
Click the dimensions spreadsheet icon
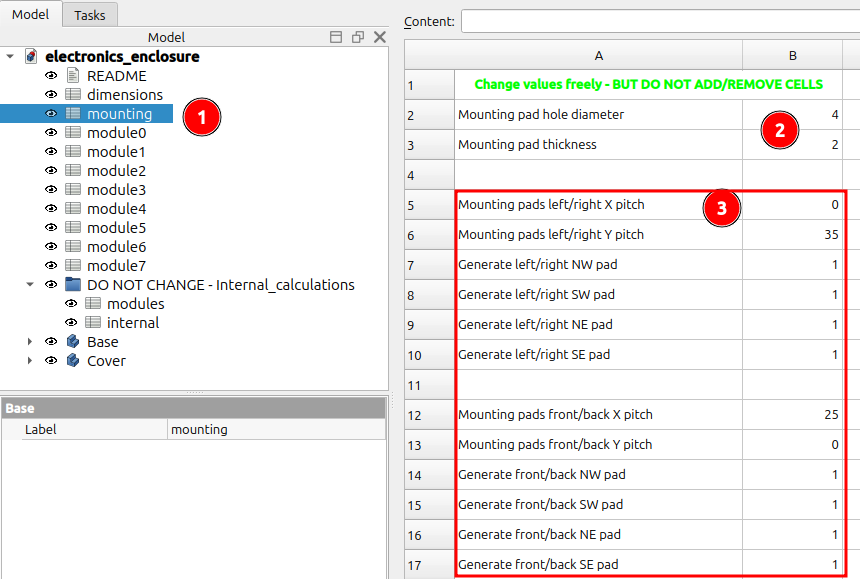pos(73,94)
